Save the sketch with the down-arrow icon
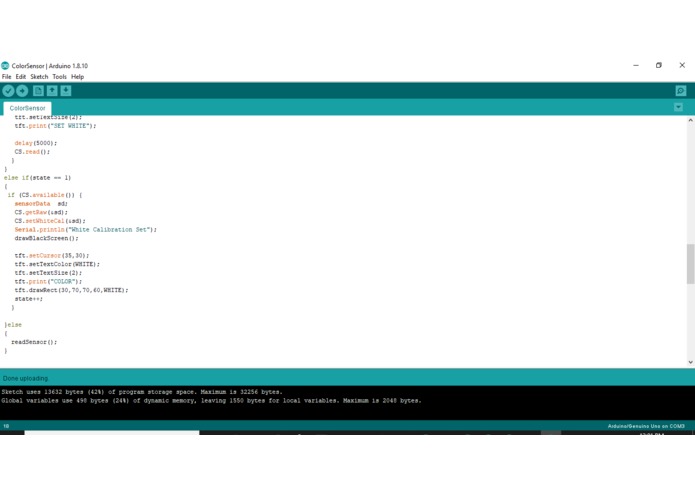The image size is (695, 494). click(x=66, y=91)
